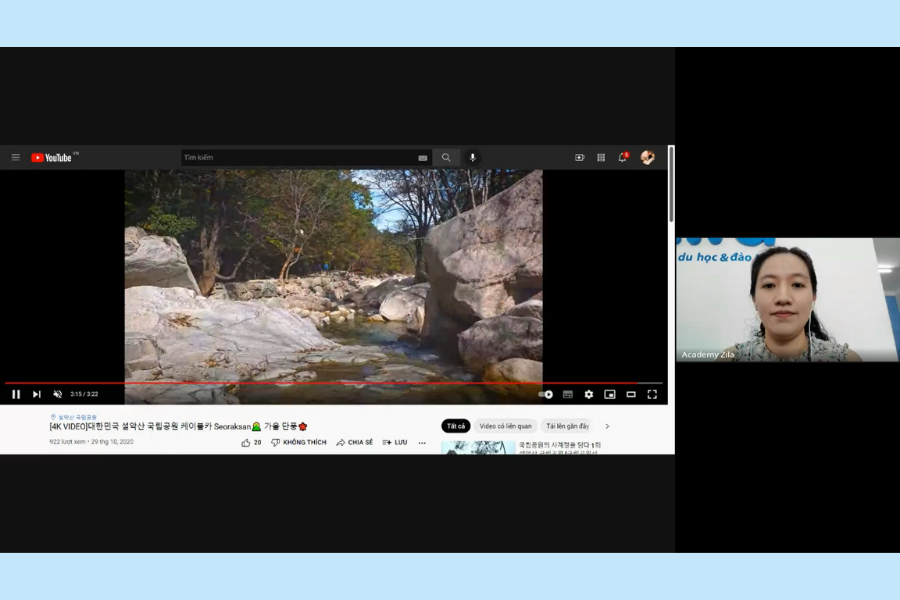Skip to the next video

pyautogui.click(x=37, y=394)
